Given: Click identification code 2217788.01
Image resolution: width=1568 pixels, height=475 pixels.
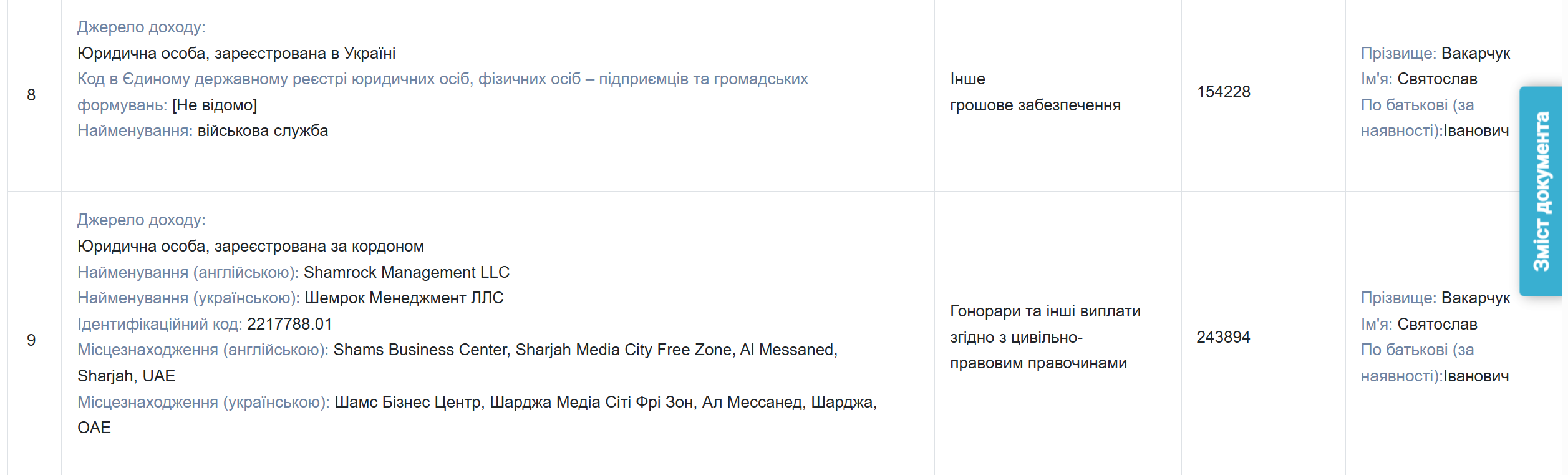Looking at the screenshot, I should (289, 325).
